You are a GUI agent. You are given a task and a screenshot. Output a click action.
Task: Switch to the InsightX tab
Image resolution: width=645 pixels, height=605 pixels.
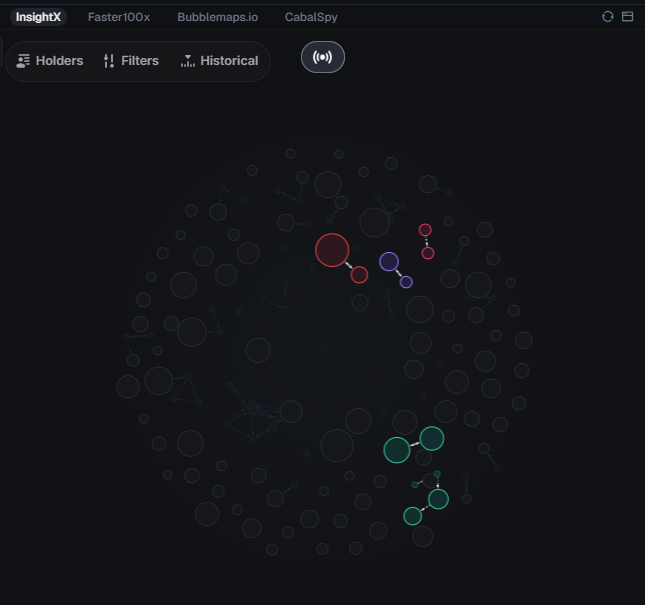click(x=38, y=17)
